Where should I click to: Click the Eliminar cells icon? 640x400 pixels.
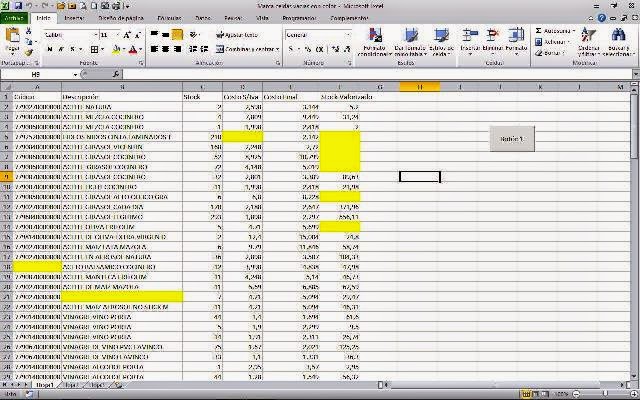pyautogui.click(x=493, y=38)
